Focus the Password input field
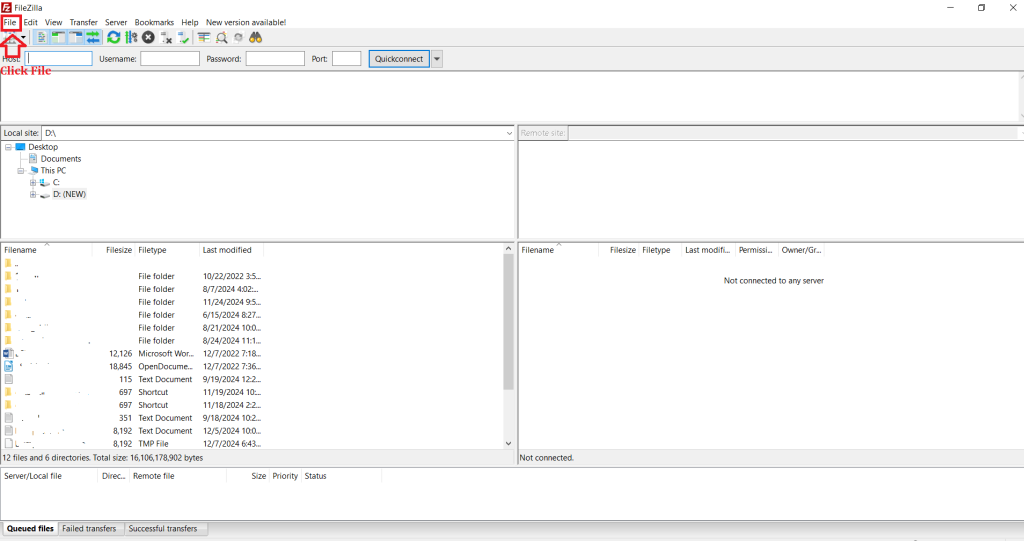 [275, 59]
